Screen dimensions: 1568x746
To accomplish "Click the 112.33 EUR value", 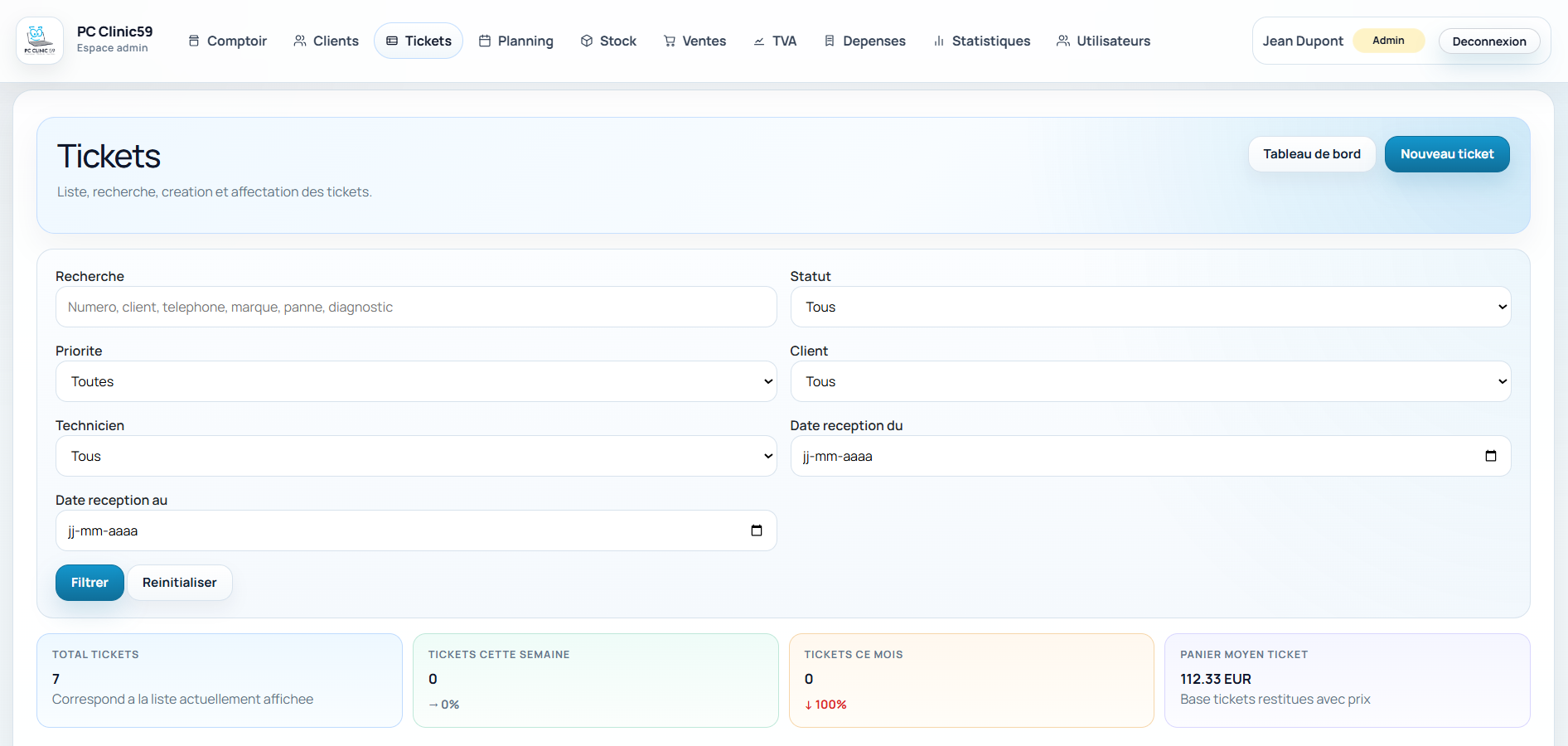I will click(x=1216, y=679).
